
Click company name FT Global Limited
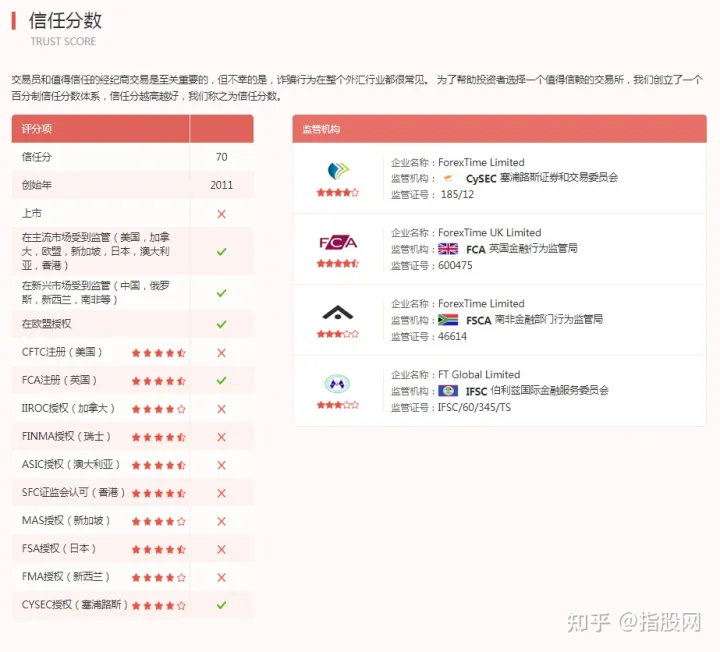pos(479,374)
